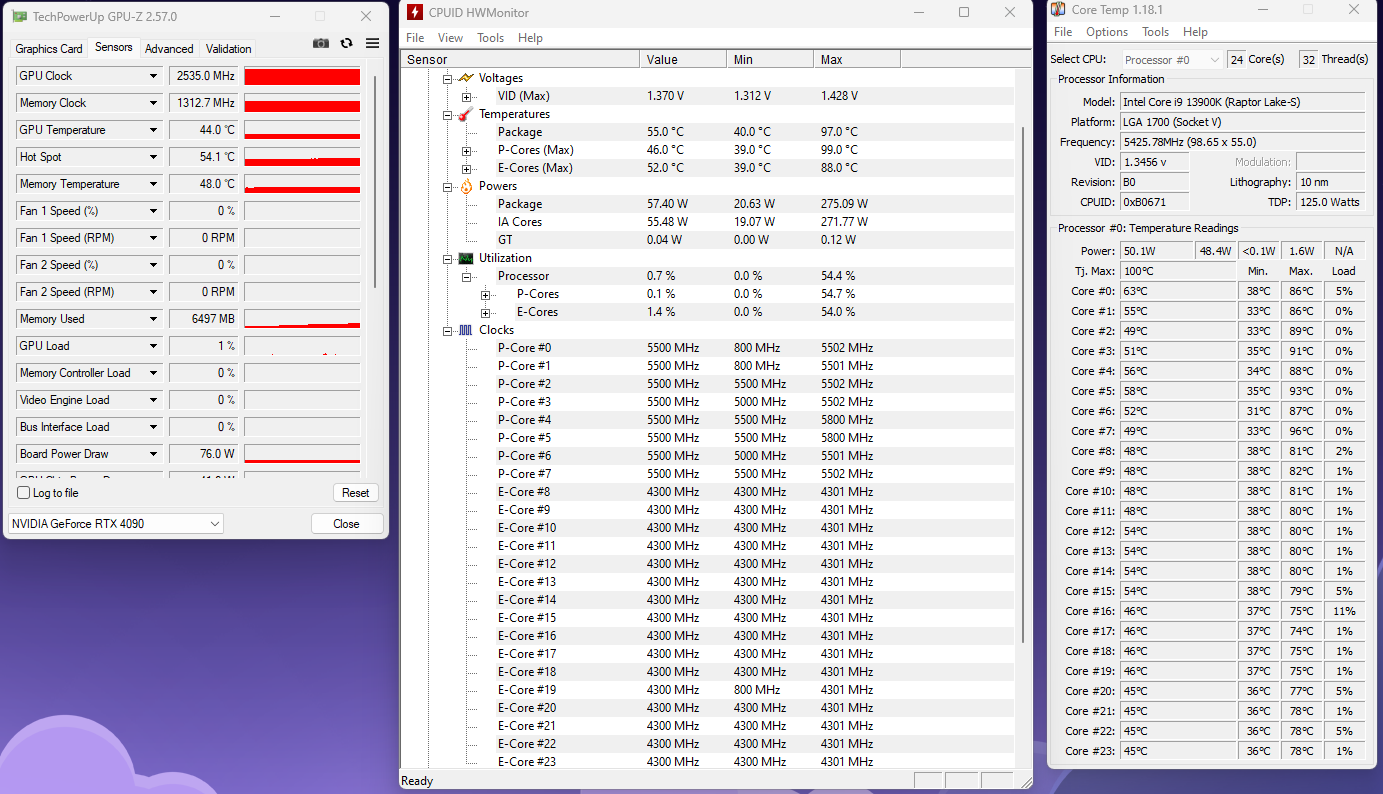
Task: Select the Package temperature row
Action: point(755,132)
